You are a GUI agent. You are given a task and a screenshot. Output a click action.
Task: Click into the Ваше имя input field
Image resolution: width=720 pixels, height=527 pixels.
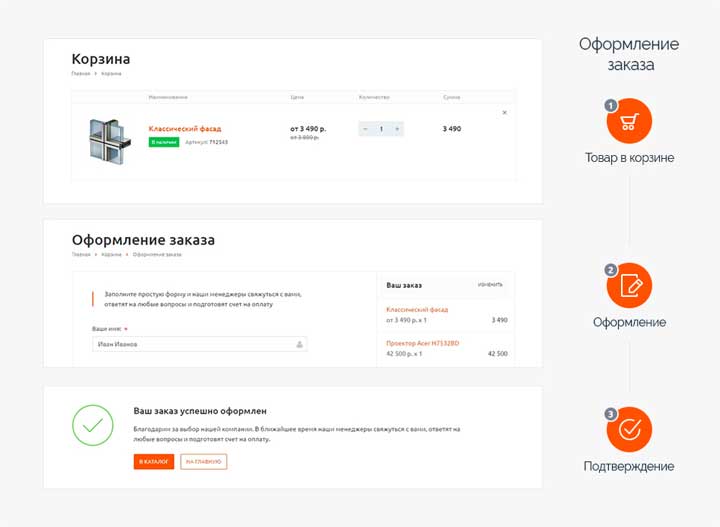(x=190, y=344)
